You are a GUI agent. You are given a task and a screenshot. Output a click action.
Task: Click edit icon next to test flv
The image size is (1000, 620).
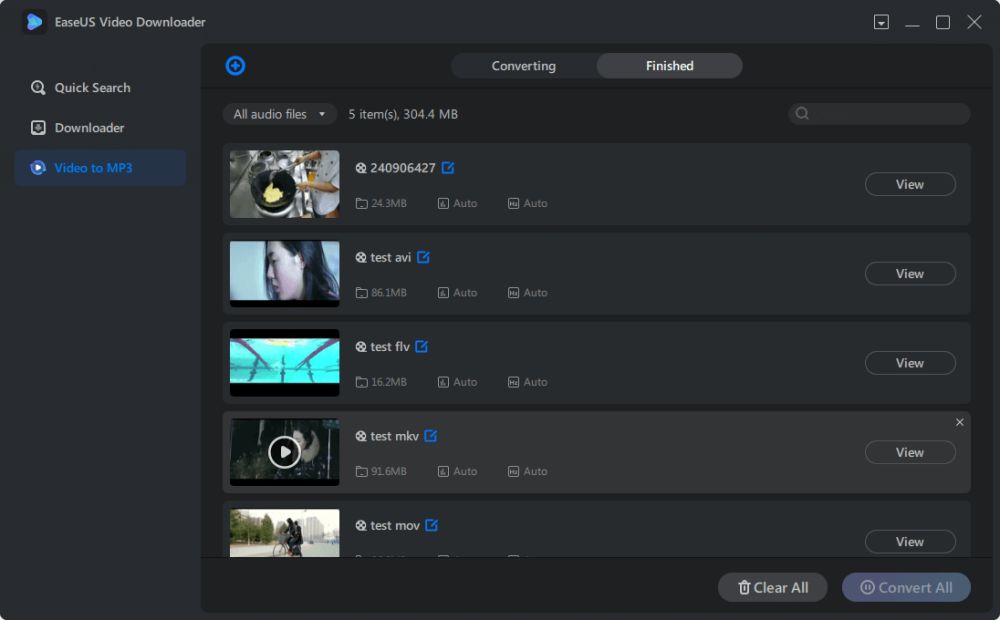pos(421,347)
